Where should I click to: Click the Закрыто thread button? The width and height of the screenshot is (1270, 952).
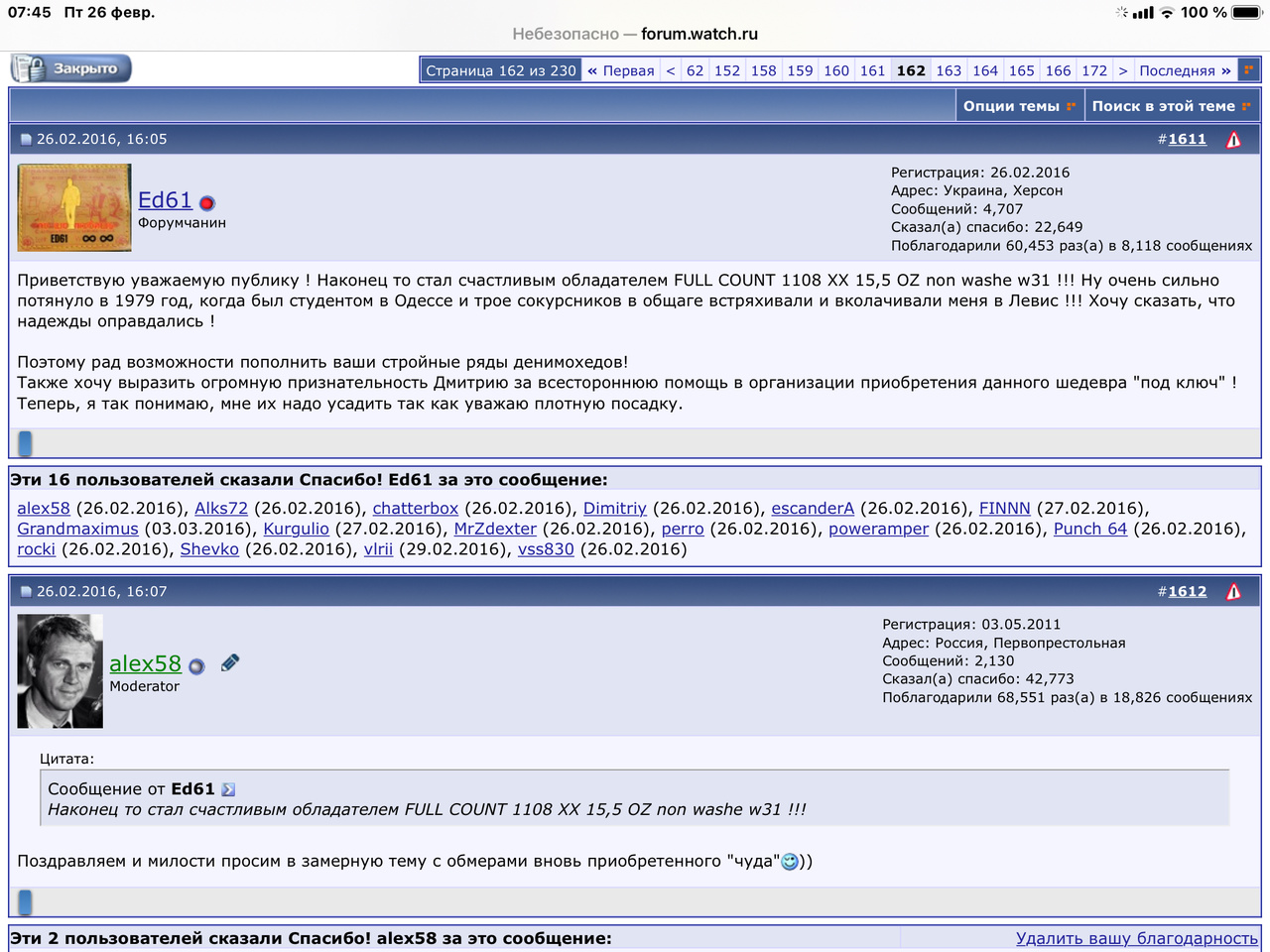point(71,68)
